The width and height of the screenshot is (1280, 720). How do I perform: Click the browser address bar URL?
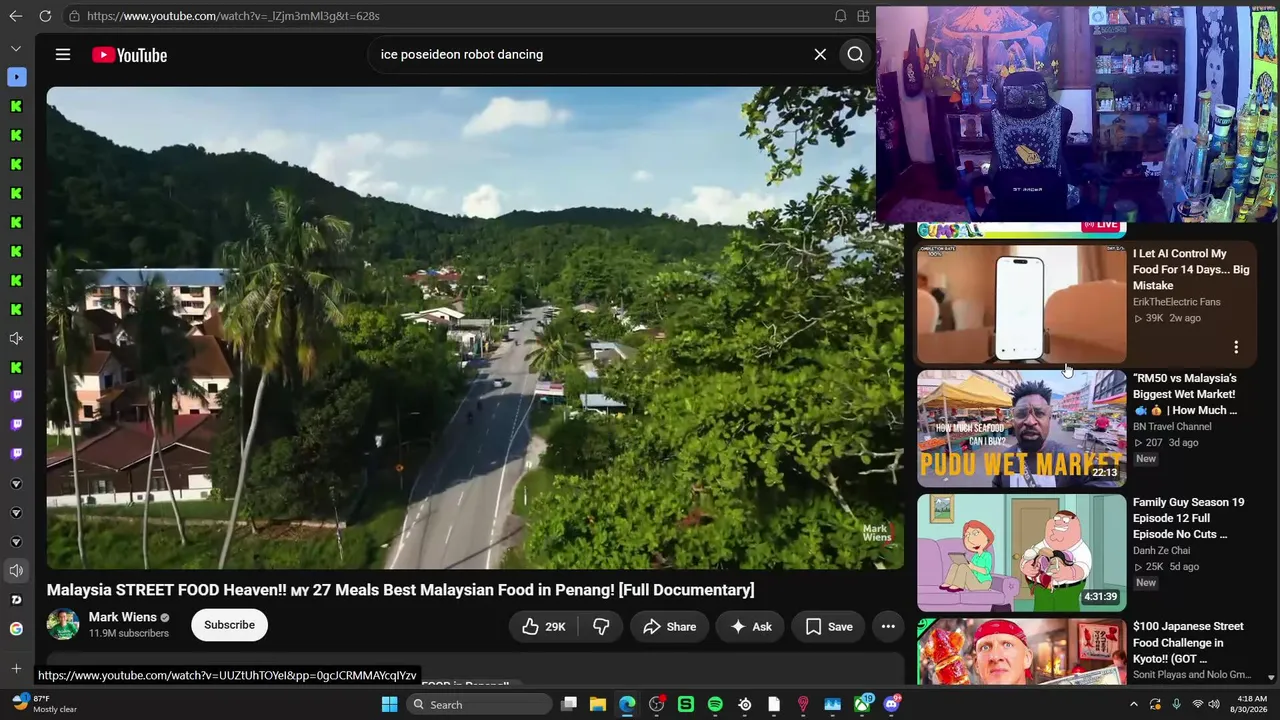pos(233,16)
